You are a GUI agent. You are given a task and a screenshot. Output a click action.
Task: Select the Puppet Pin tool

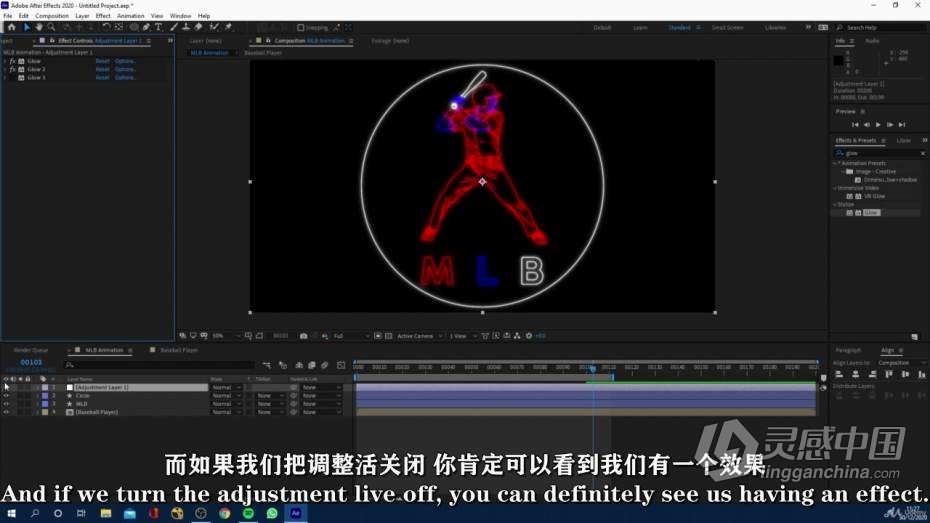[x=228, y=27]
